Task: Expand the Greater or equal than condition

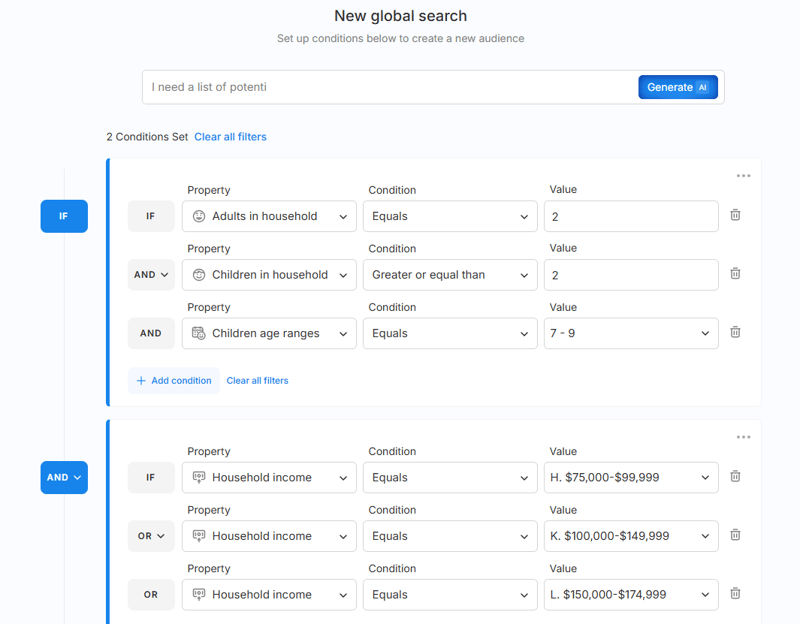Action: pos(449,275)
